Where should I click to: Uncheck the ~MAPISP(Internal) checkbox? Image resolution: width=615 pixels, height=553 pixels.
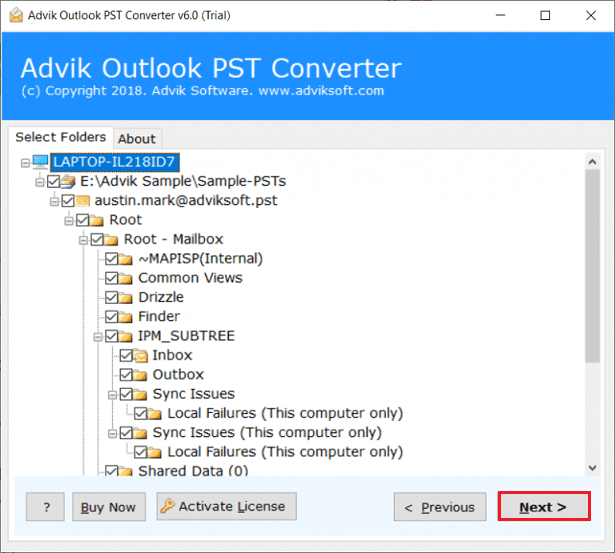[111, 259]
